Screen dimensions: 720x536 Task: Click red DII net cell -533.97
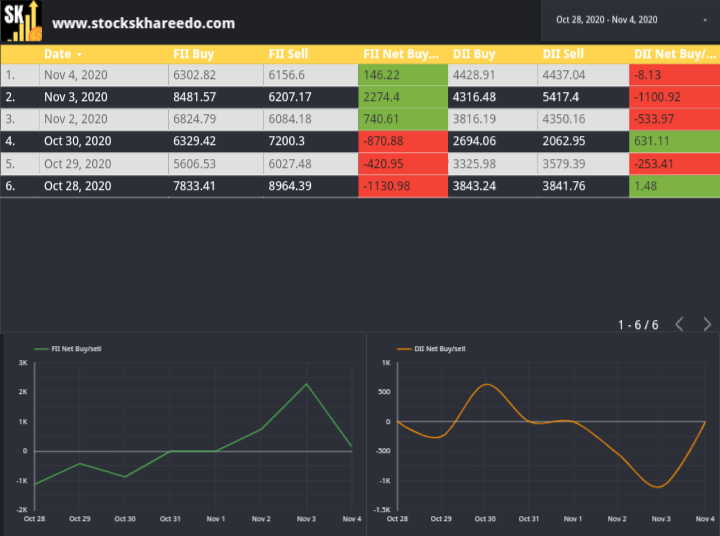pos(675,119)
